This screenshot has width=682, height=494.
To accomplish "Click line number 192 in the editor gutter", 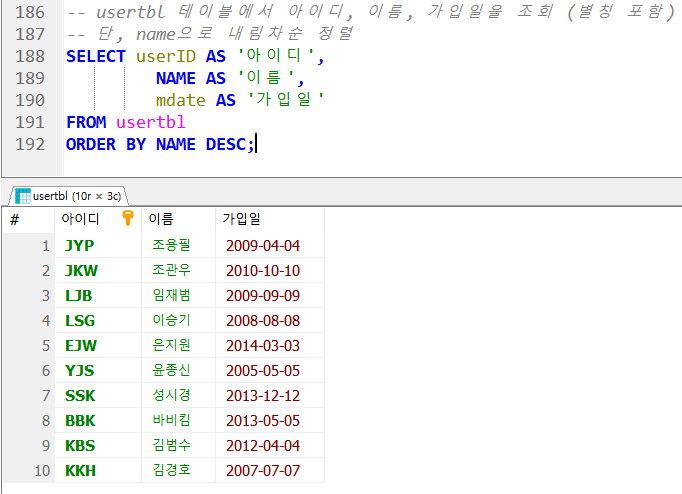I will 30,144.
